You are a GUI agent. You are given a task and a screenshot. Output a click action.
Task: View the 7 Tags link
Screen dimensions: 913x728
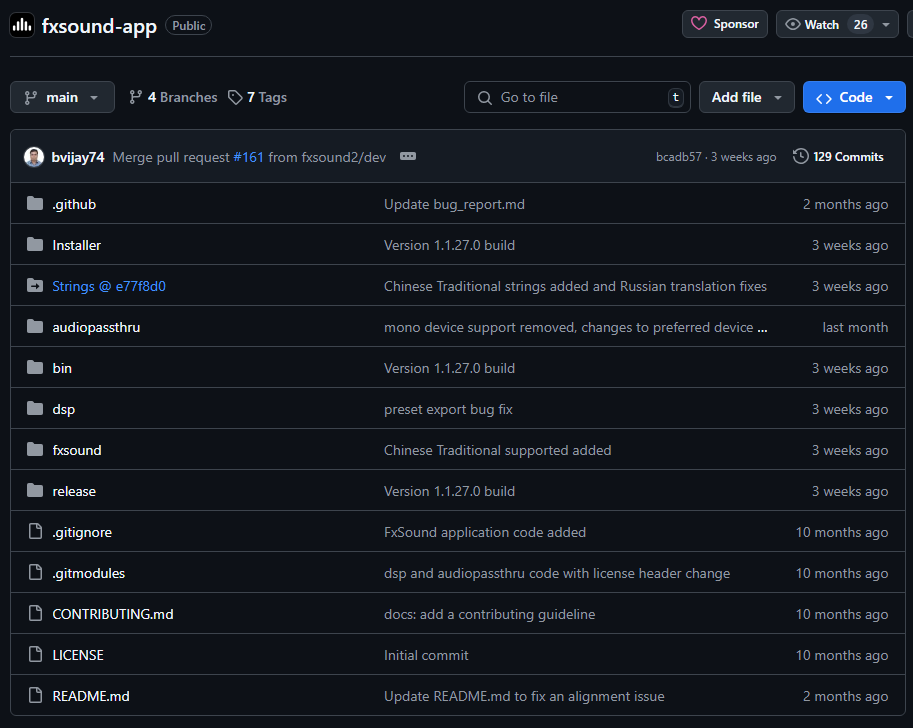tap(257, 97)
